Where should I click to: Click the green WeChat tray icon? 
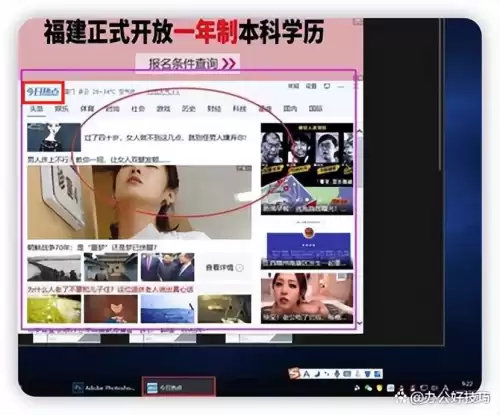click(x=368, y=388)
